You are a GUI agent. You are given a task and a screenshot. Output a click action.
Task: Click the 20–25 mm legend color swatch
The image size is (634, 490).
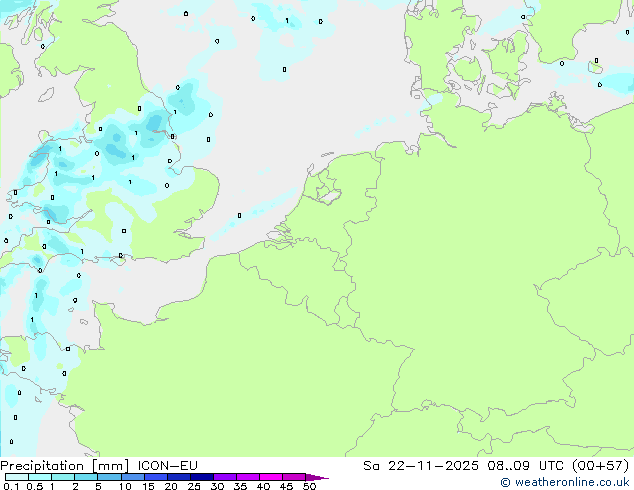tap(178, 477)
